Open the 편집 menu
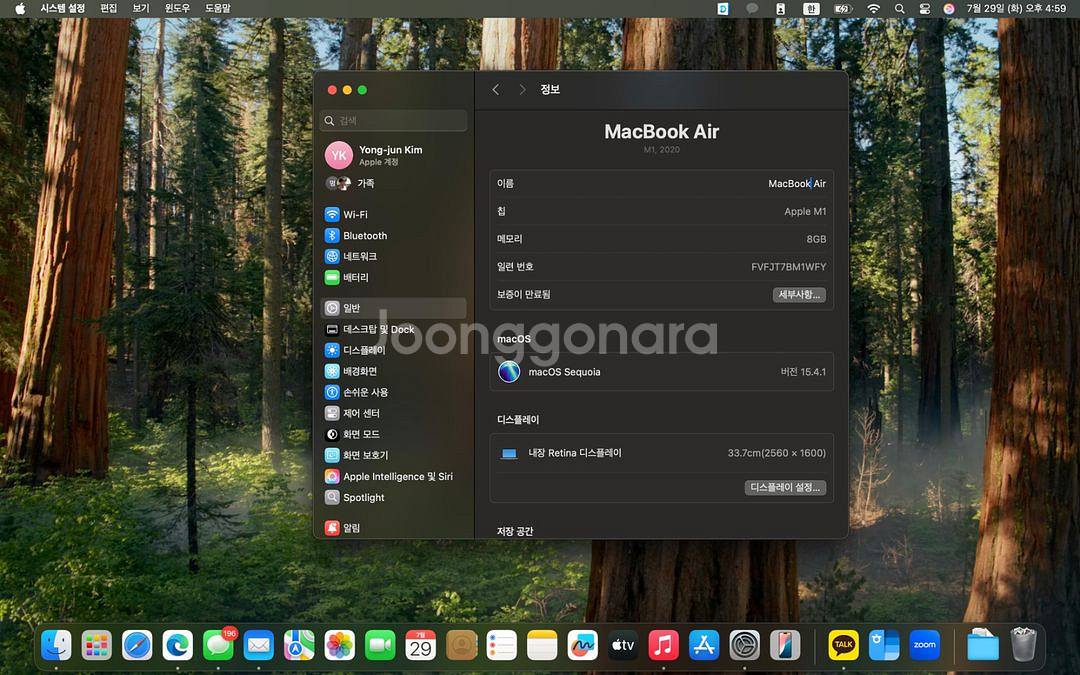 click(x=109, y=8)
